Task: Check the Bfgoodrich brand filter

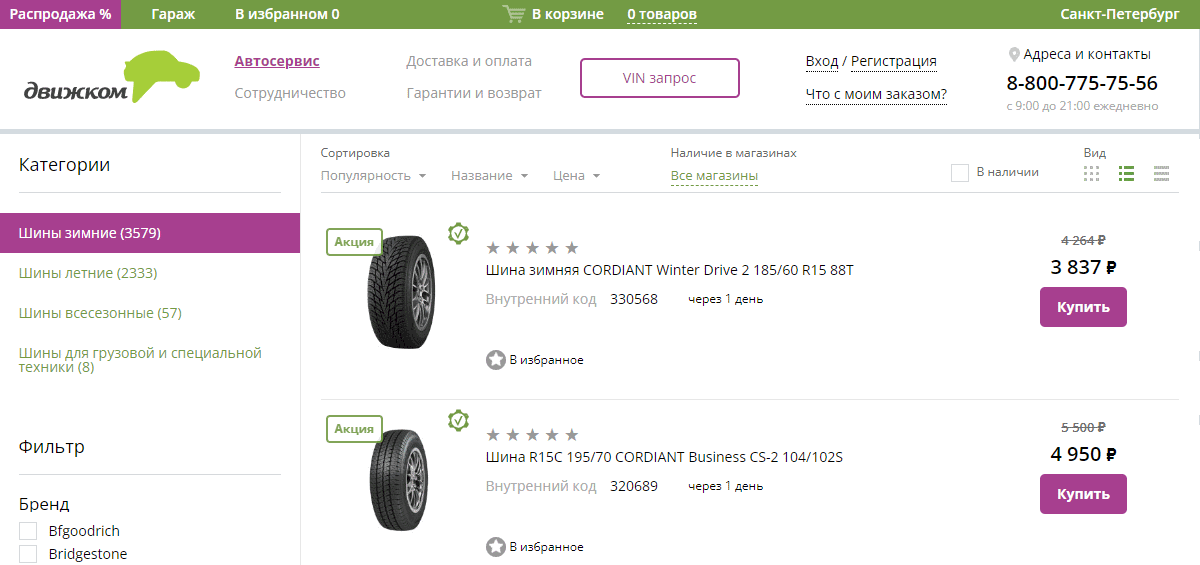Action: click(28, 531)
